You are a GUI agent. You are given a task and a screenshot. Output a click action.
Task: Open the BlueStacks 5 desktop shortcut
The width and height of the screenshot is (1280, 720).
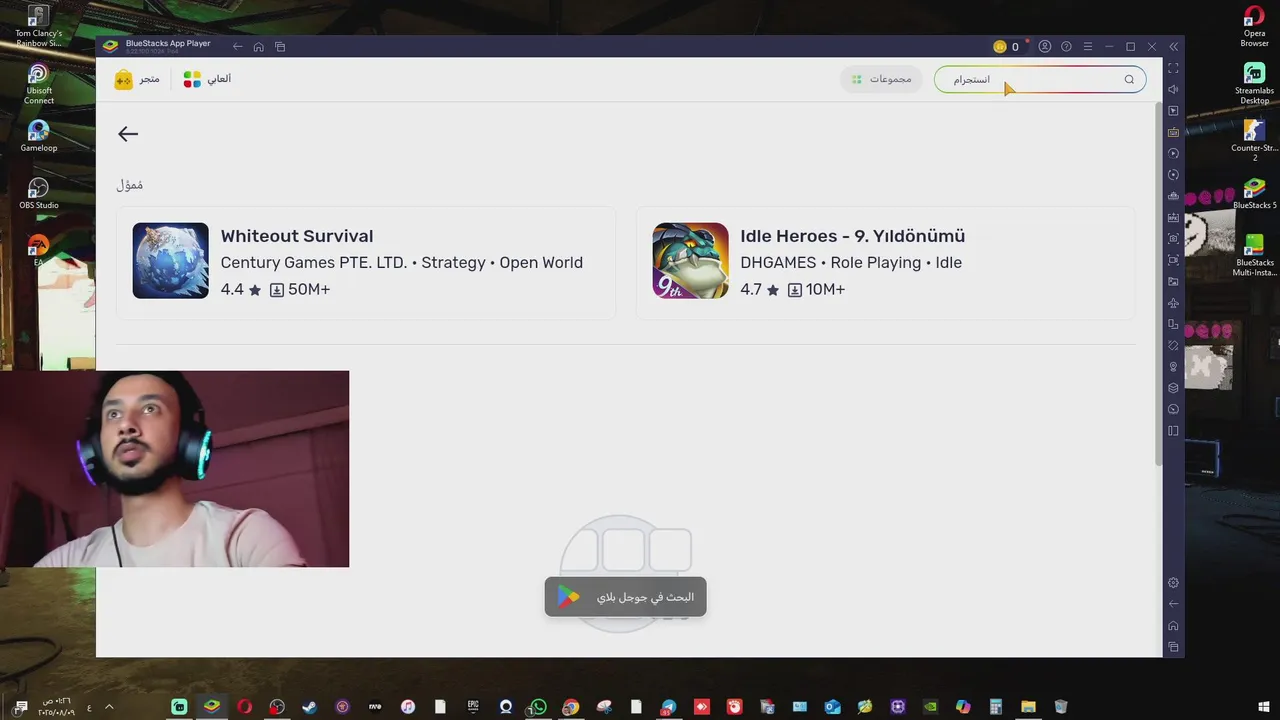point(1254,193)
